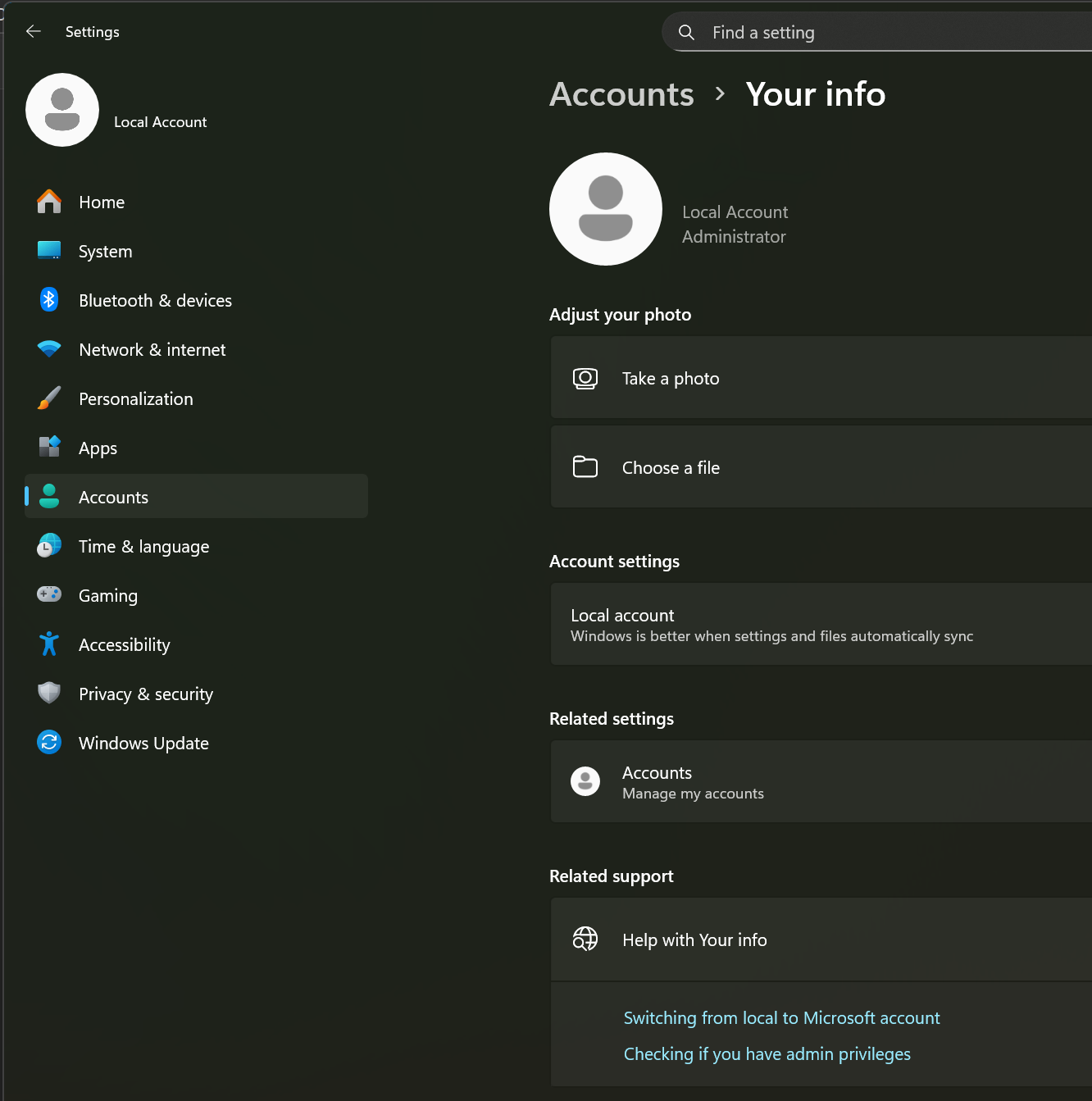Viewport: 1092px width, 1101px height.
Task: Click the Local Account name in sidebar
Action: coord(161,122)
